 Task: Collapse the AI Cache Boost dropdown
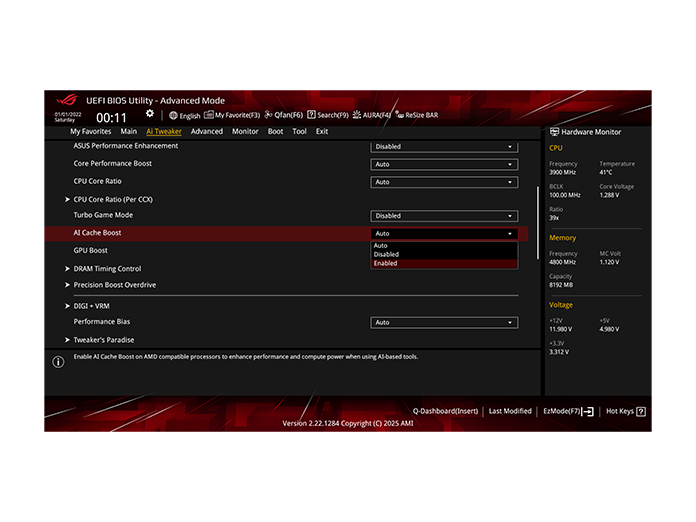(x=444, y=233)
